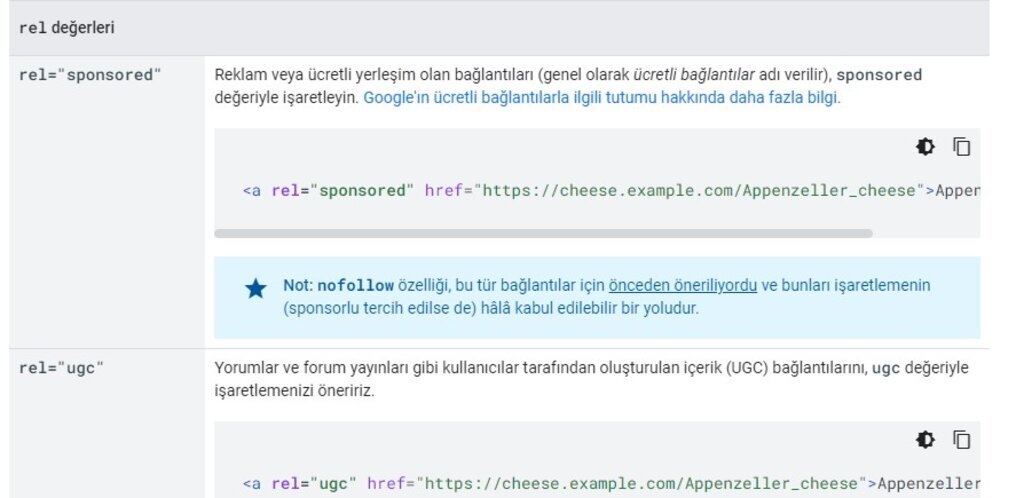Click bold "ugc" word in the description
Viewport: 1024px width, 498px height.
tap(886, 368)
